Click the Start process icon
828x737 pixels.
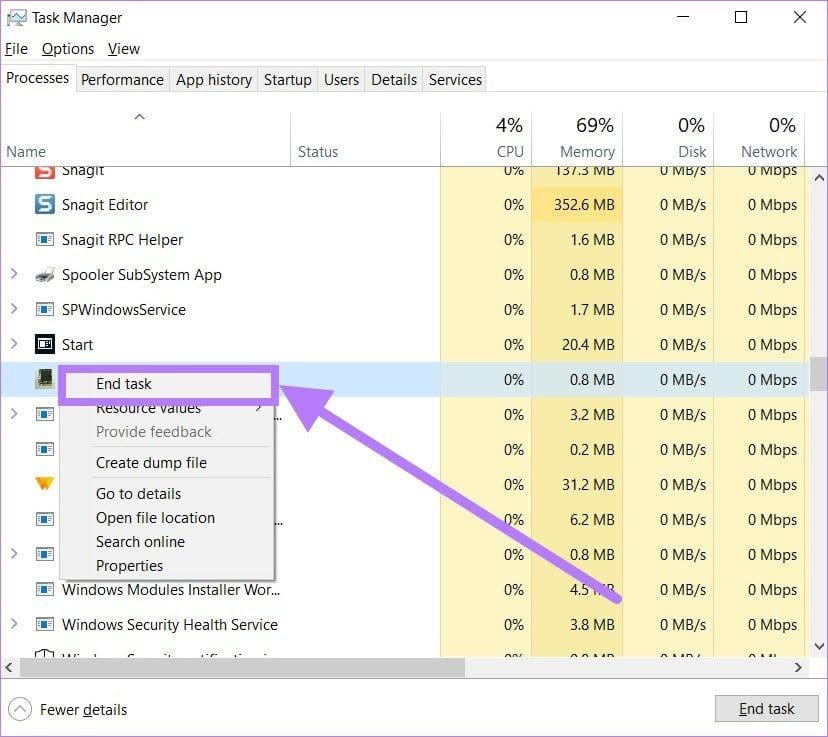point(44,344)
